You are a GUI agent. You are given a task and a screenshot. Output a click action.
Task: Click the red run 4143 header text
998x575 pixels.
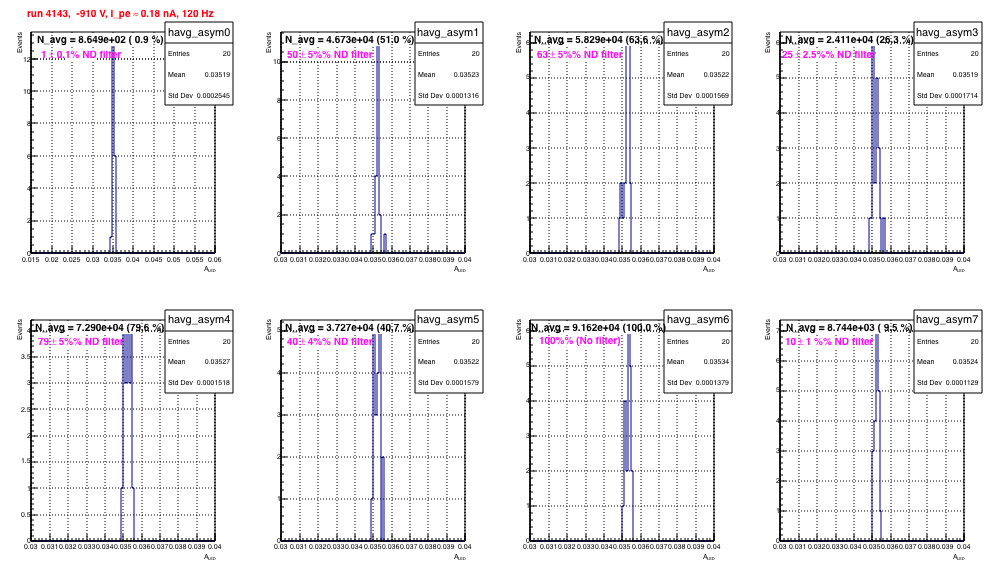(120, 13)
